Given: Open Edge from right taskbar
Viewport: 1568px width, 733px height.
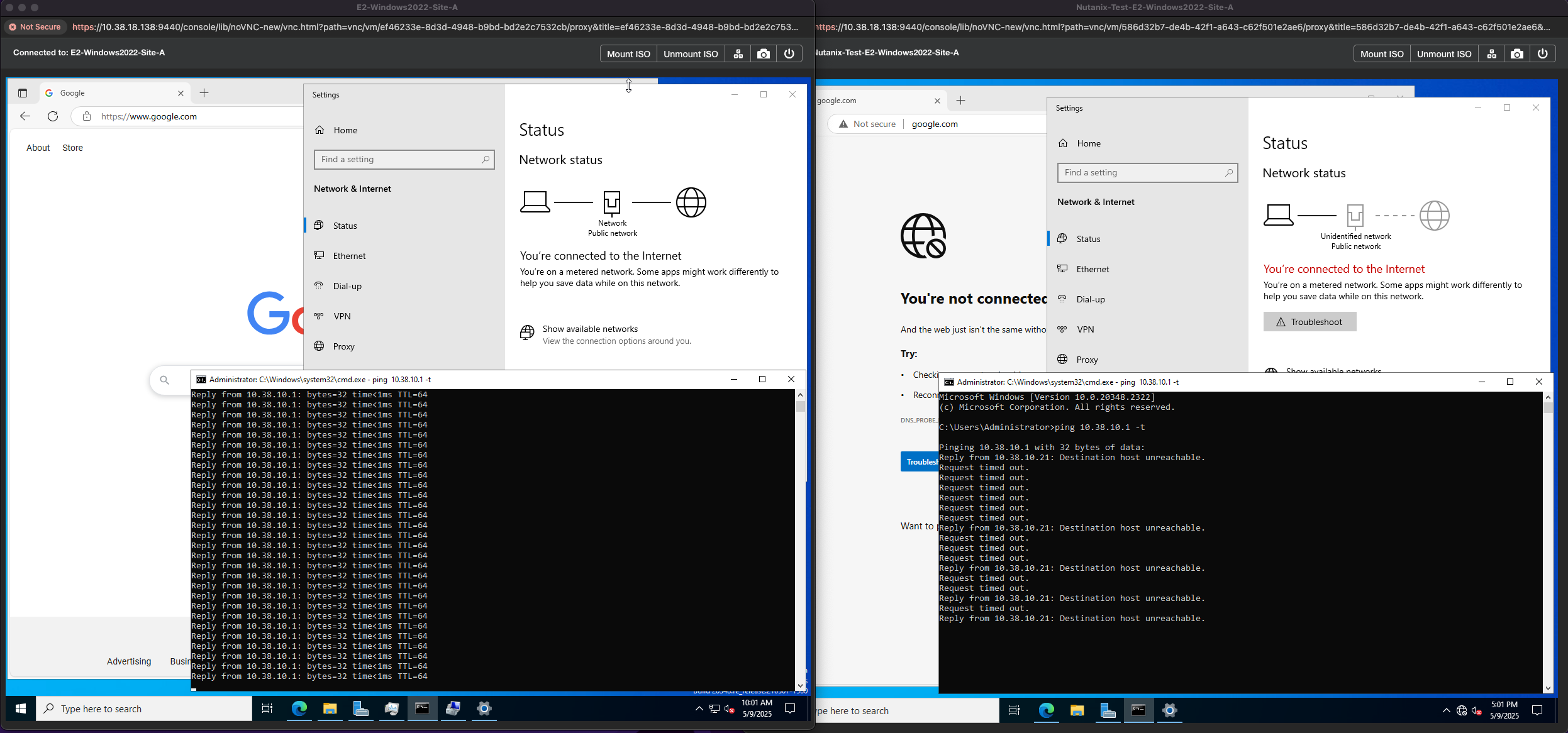Looking at the screenshot, I should click(x=1046, y=710).
